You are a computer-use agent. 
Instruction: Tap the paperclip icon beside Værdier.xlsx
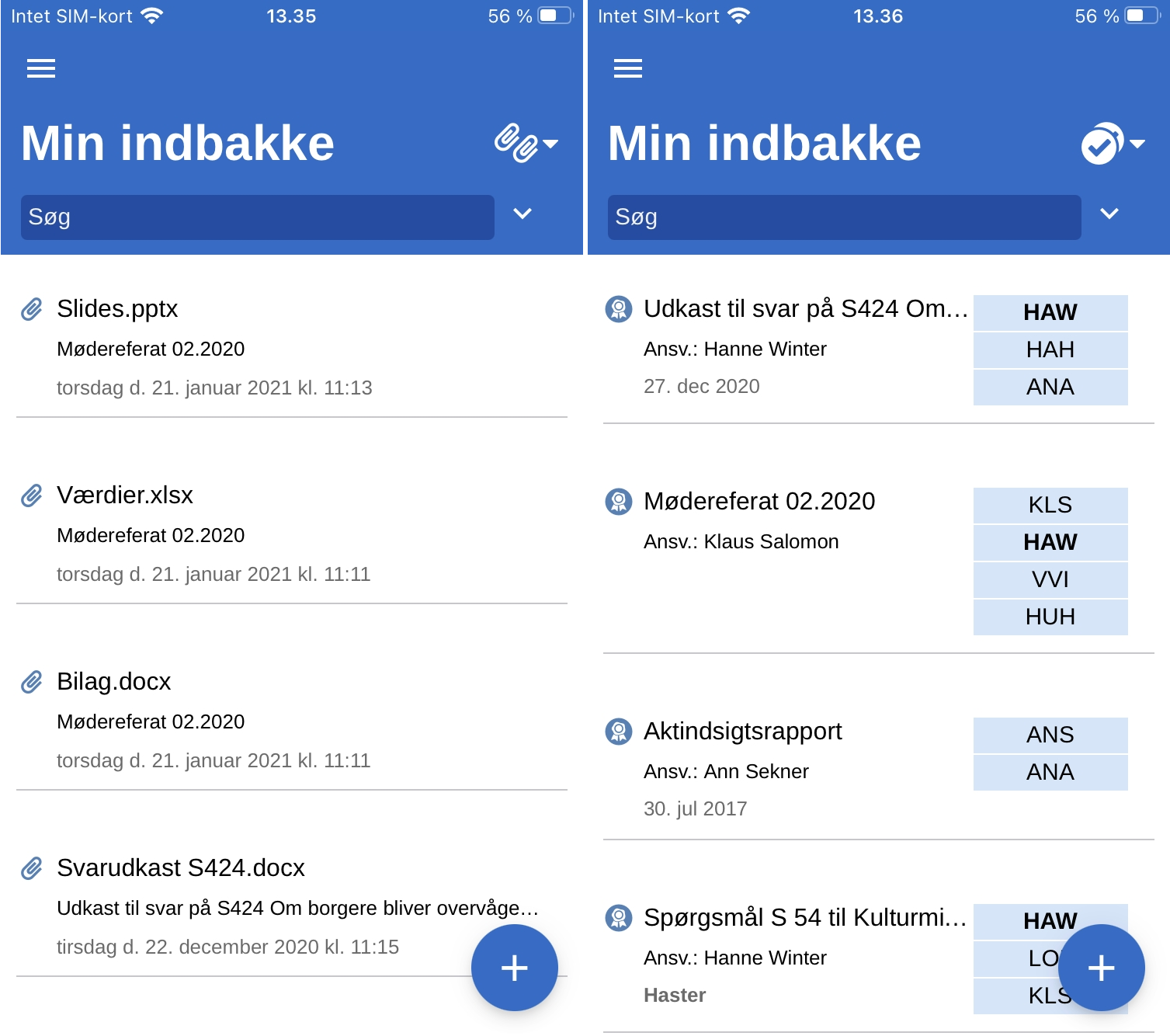[32, 495]
